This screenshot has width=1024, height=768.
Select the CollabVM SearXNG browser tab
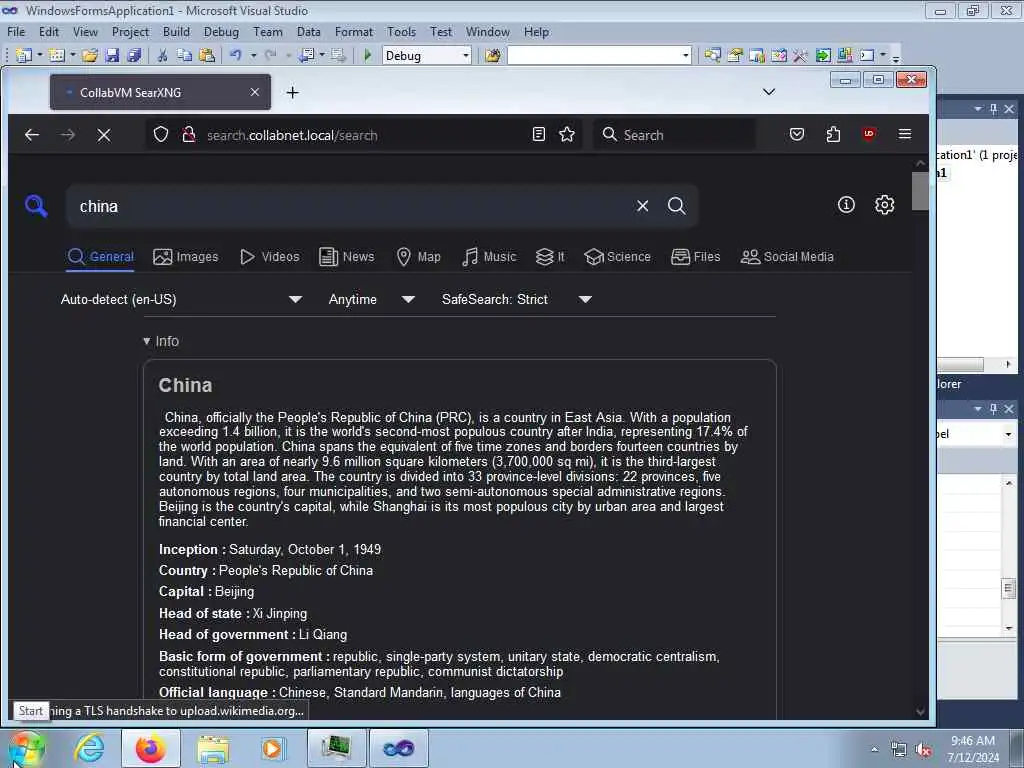pos(160,93)
